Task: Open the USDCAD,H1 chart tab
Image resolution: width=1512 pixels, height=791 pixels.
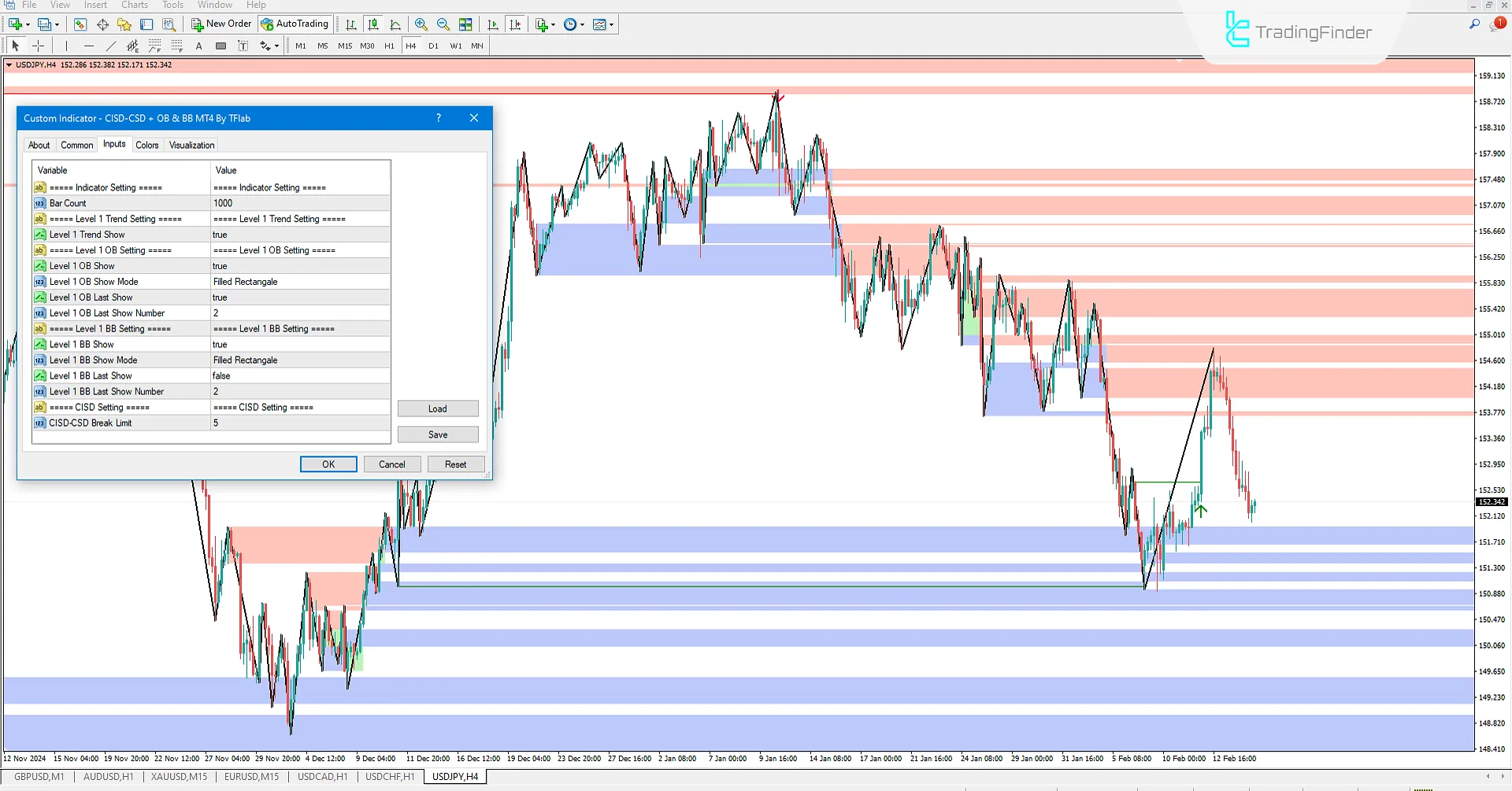Action: (x=322, y=777)
